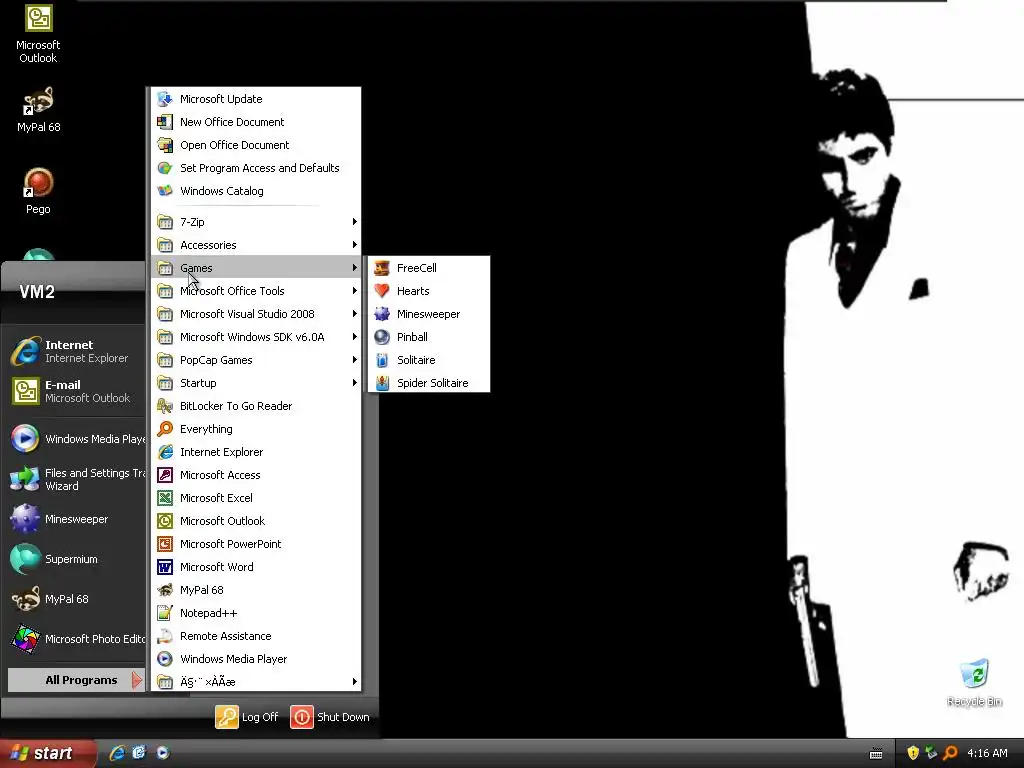The height and width of the screenshot is (768, 1024).
Task: Launch Pinball game
Action: click(428, 337)
